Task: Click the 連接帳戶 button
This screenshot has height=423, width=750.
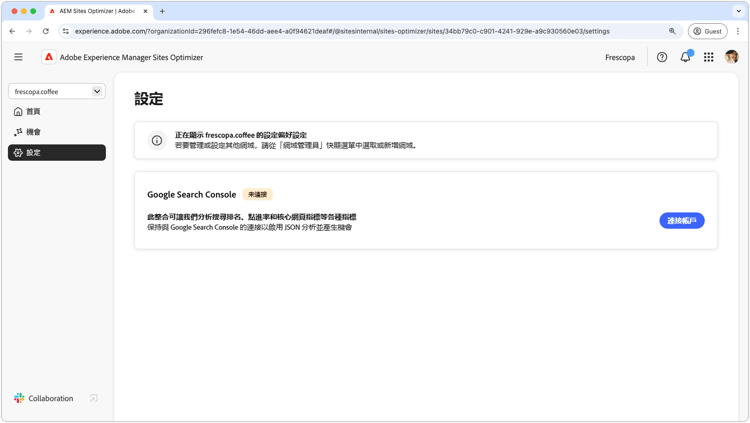Action: coord(682,221)
